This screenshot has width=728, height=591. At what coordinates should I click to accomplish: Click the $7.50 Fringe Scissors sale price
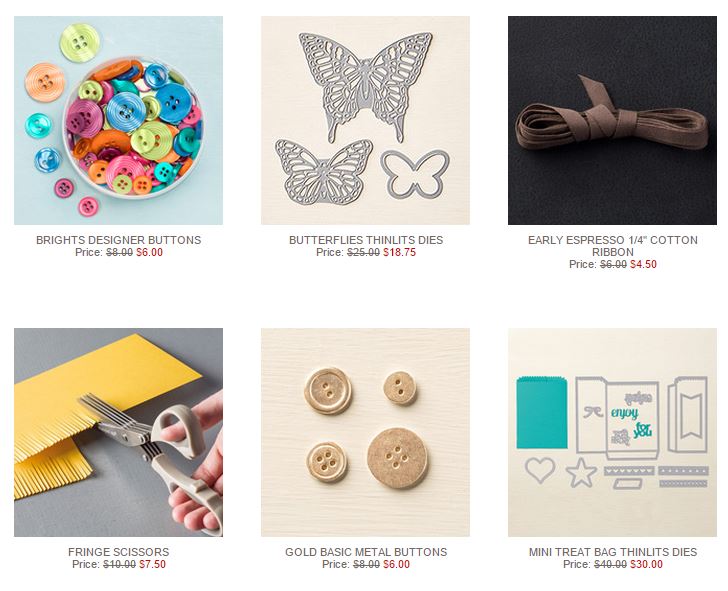(x=152, y=564)
